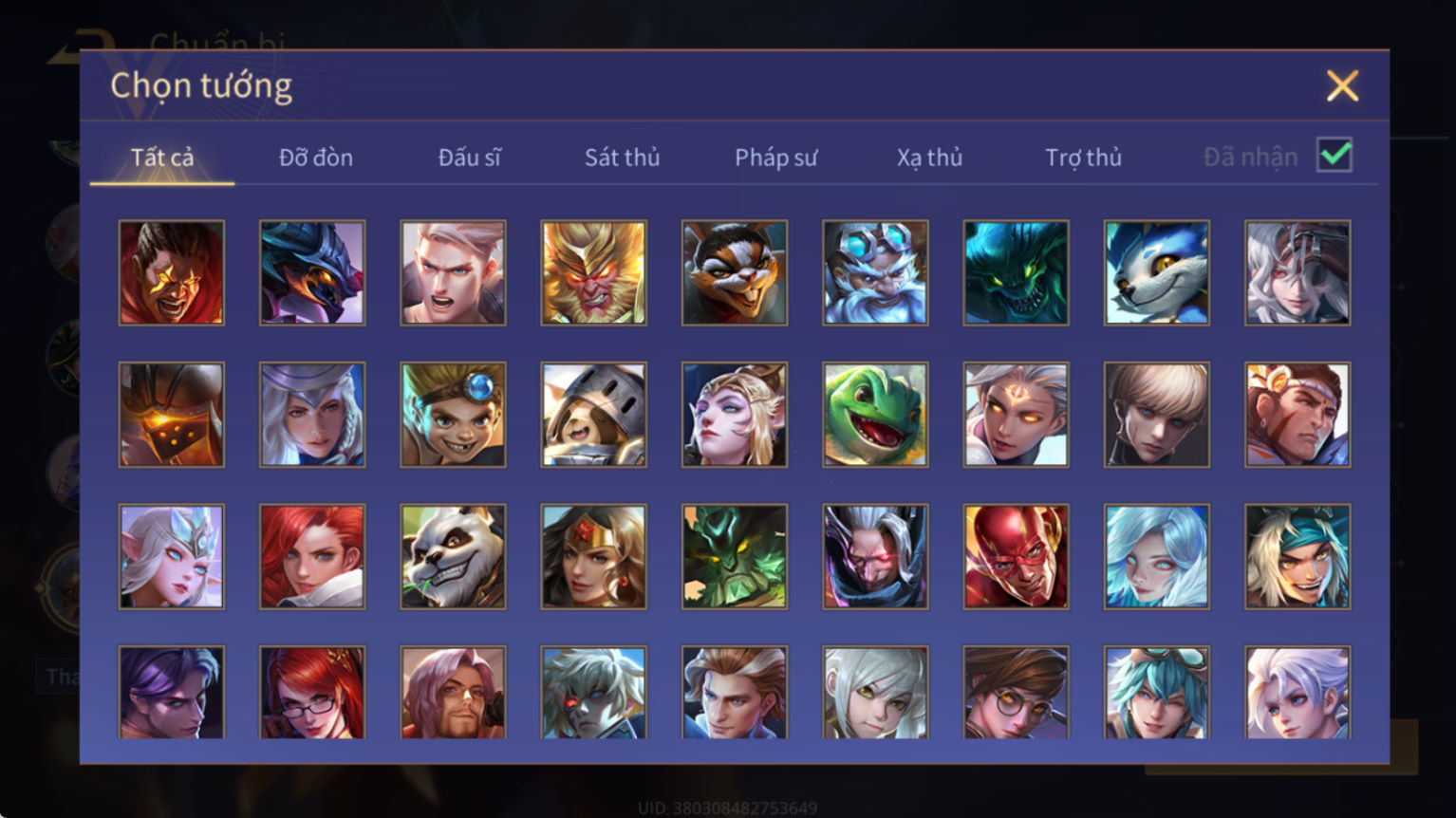Select the golden monkey king hero portrait
Viewport: 1456px width, 818px height.
pyautogui.click(x=593, y=272)
